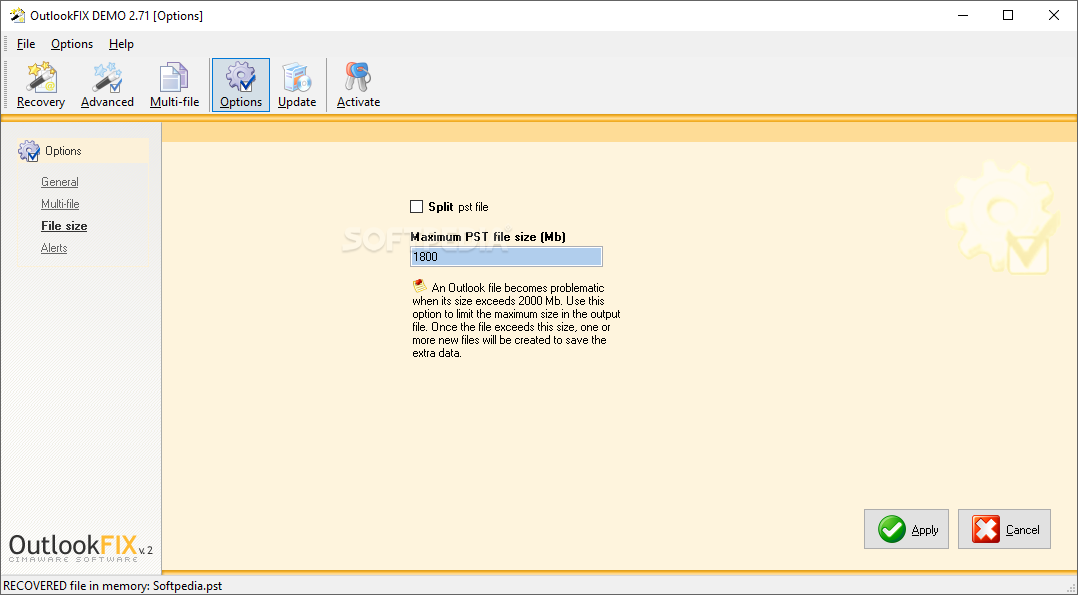Maximize the OutlookFIX window

click(x=1008, y=15)
